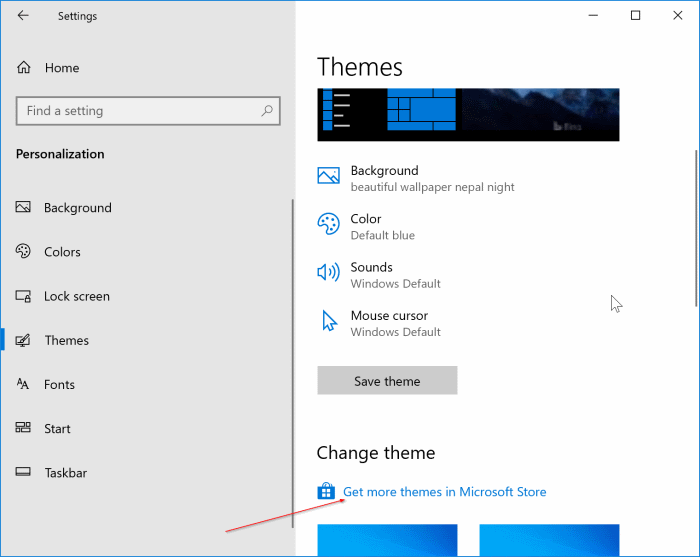Click the Start tiles icon in sidebar

[23, 428]
